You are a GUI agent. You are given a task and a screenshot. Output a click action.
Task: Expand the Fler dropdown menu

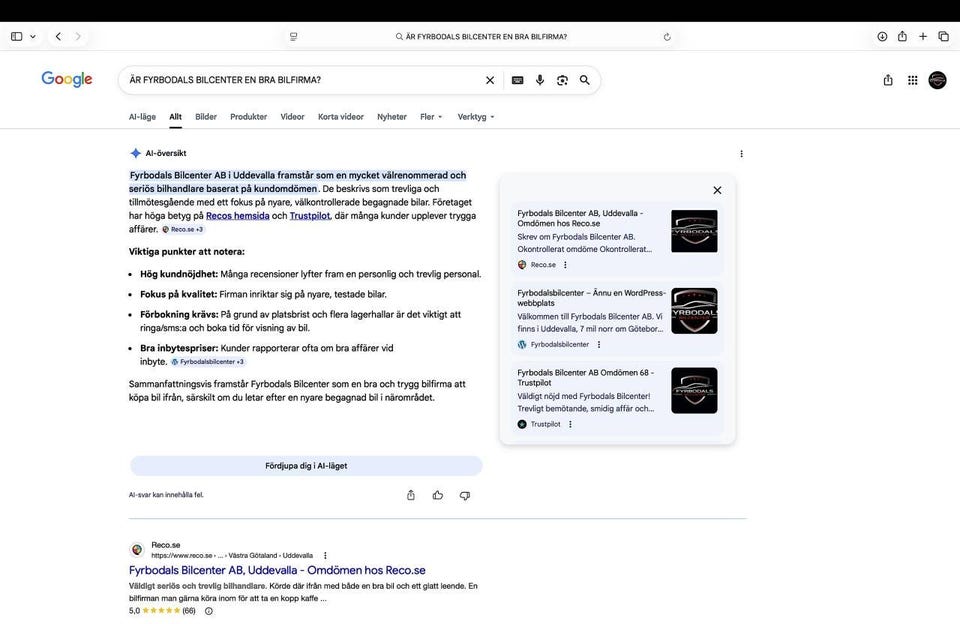coord(431,117)
